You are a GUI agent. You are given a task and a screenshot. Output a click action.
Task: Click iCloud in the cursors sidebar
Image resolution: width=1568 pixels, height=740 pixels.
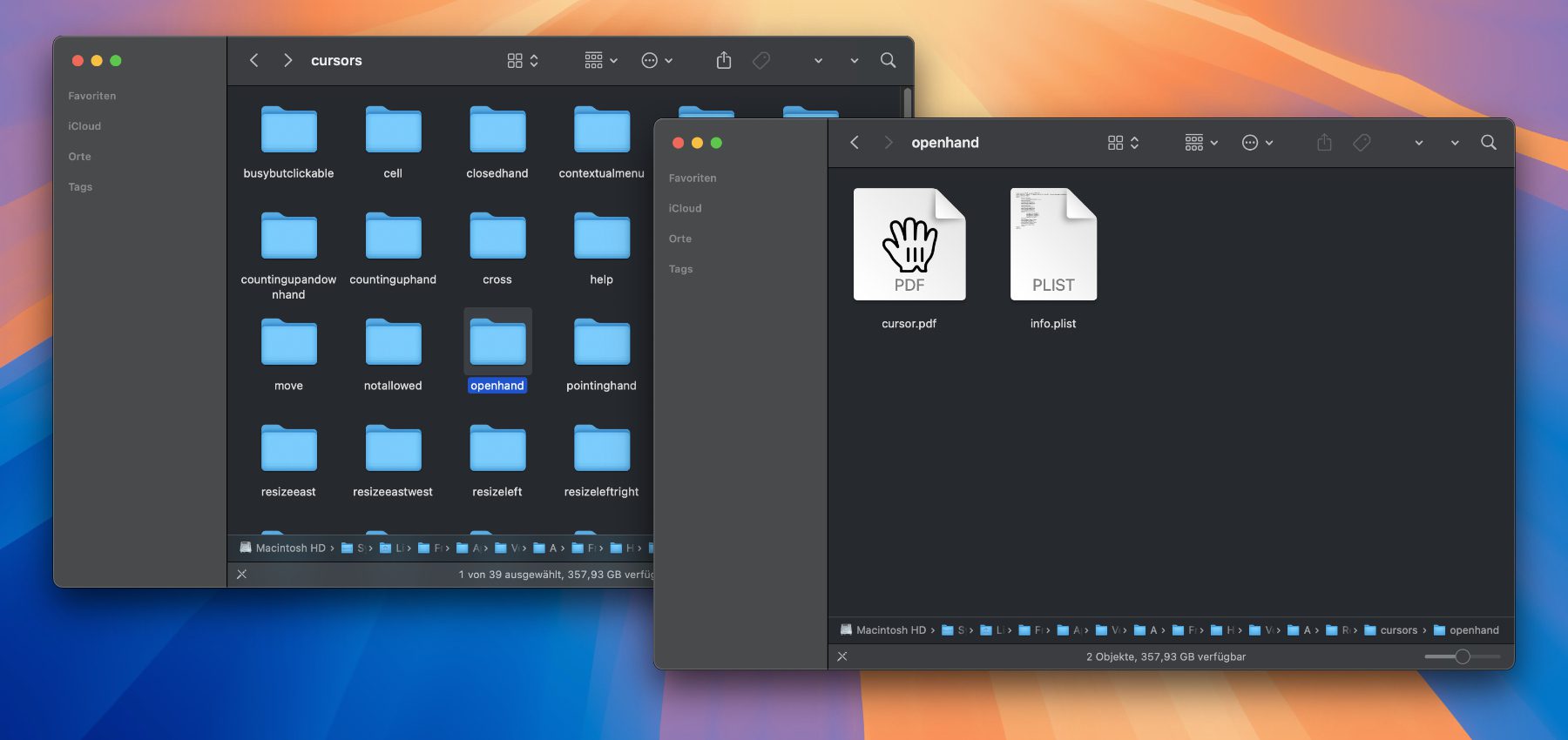click(x=84, y=126)
